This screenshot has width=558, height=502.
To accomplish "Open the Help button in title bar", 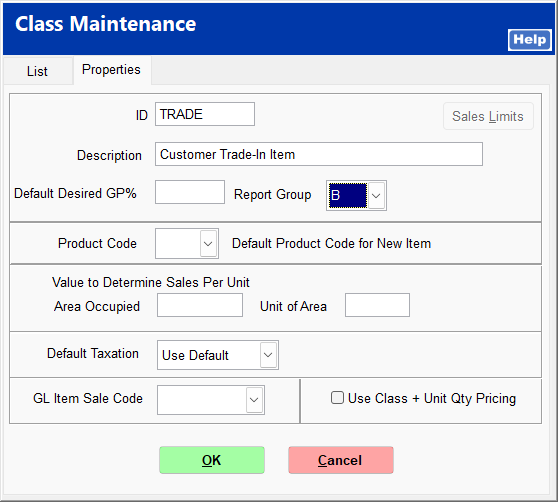I will tap(530, 39).
